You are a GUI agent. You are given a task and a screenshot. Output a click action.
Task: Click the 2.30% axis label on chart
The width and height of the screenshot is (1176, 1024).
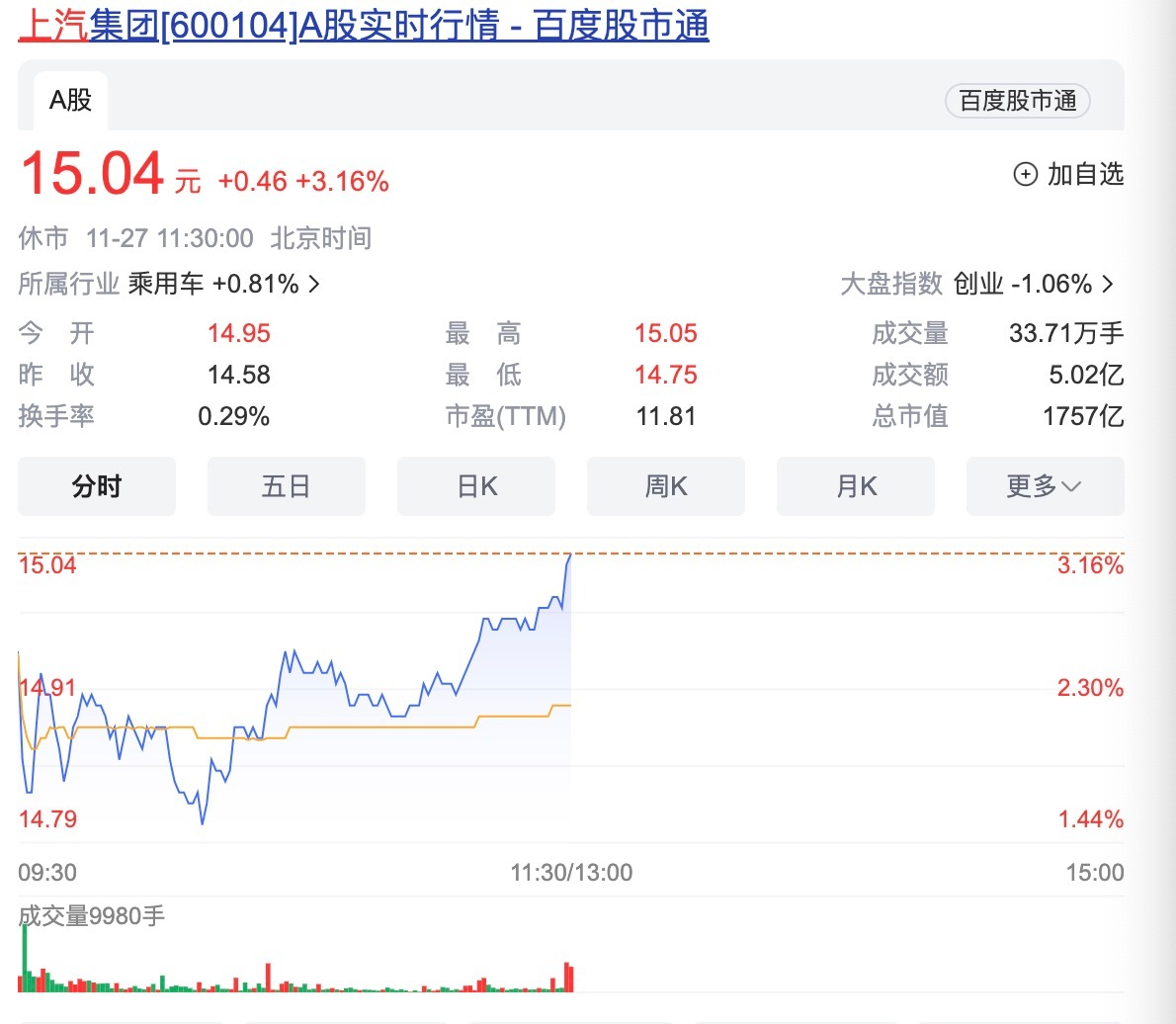[1090, 687]
